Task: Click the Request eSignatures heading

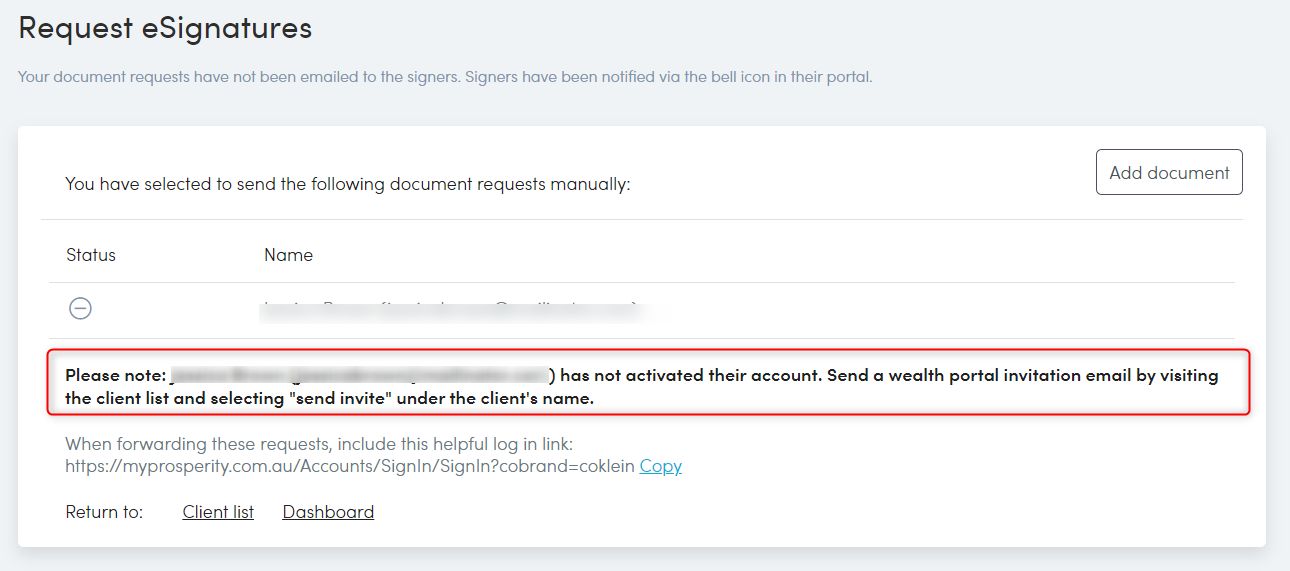Action: click(x=165, y=27)
